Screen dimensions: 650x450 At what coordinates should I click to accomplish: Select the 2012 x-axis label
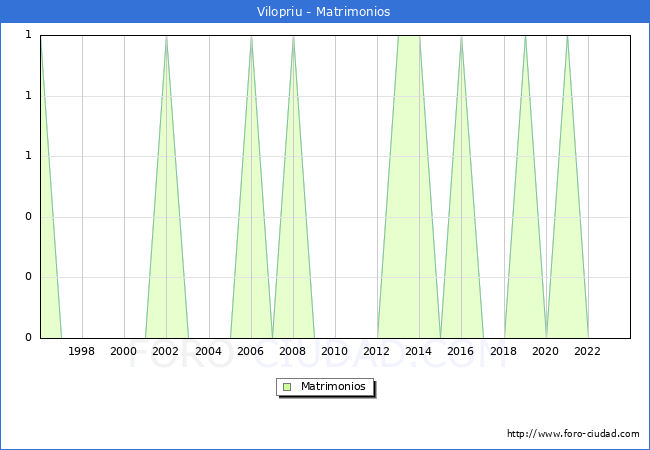376,351
